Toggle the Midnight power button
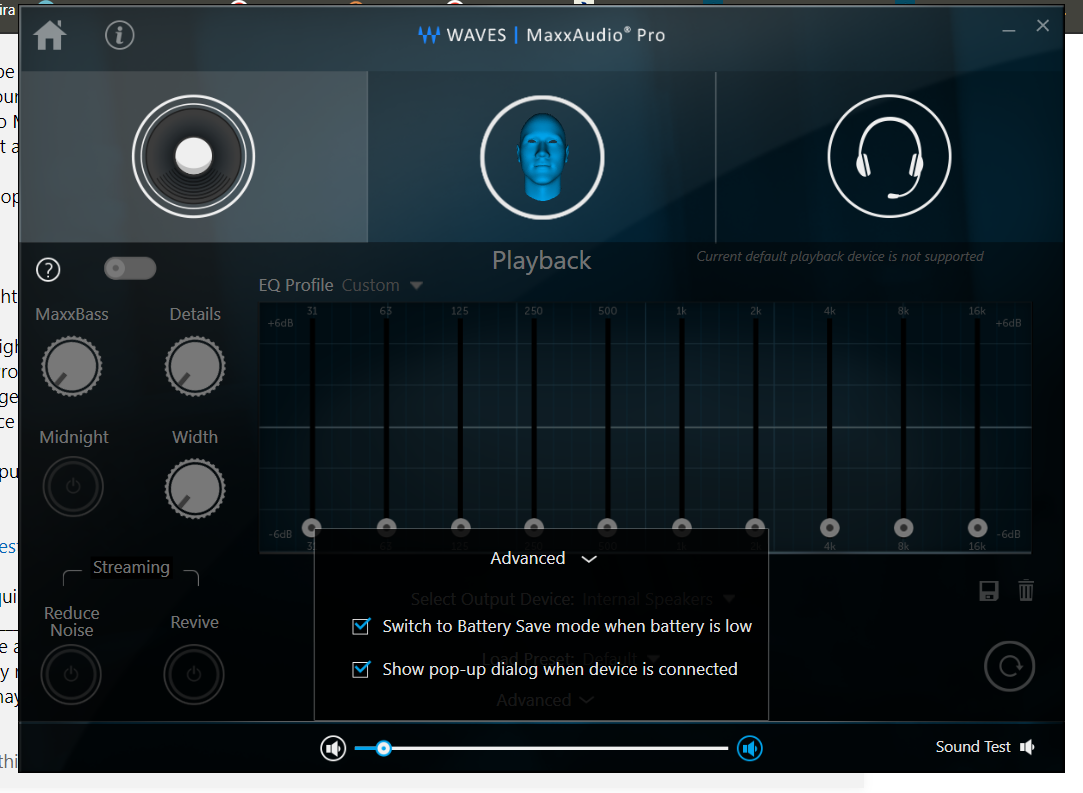This screenshot has height=793, width=1083. pyautogui.click(x=73, y=487)
